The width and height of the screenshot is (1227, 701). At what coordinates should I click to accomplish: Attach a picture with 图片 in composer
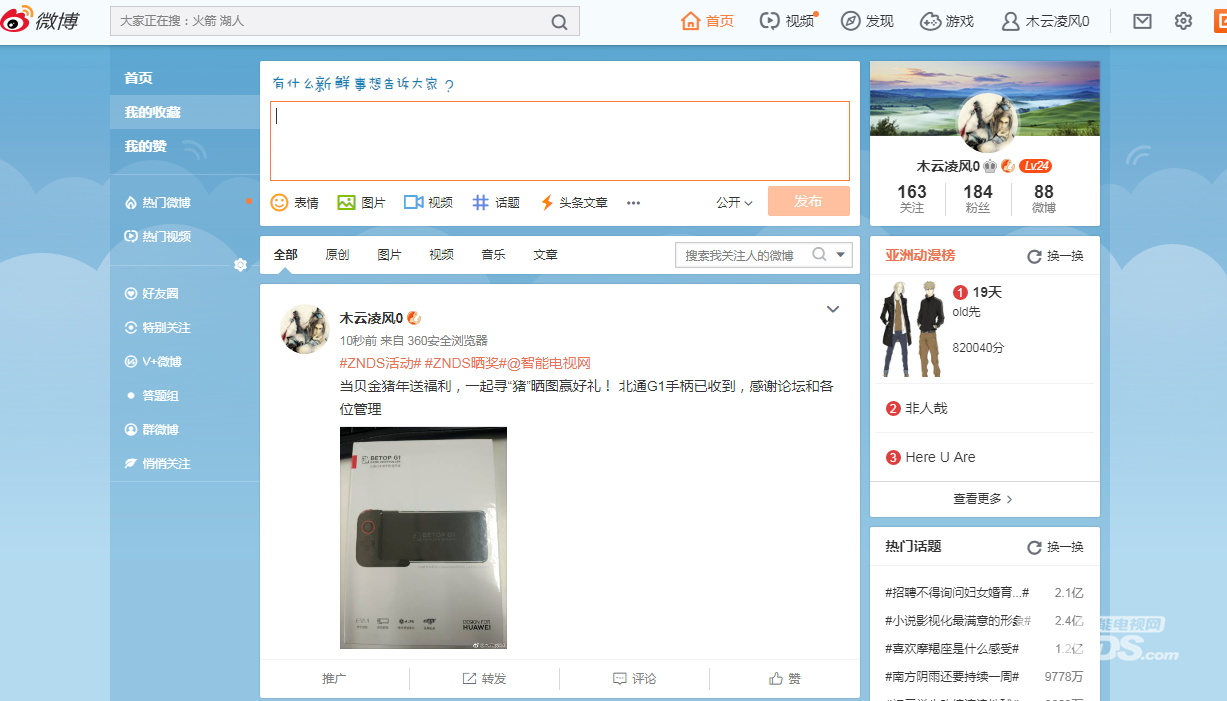(361, 202)
